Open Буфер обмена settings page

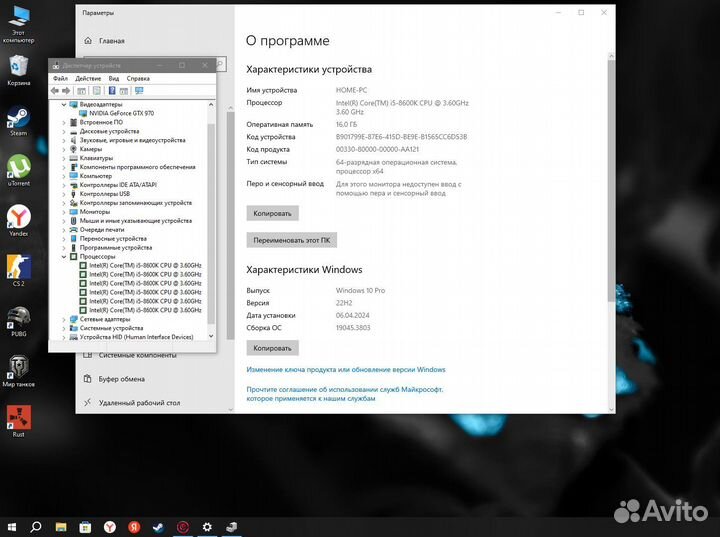pyautogui.click(x=114, y=379)
